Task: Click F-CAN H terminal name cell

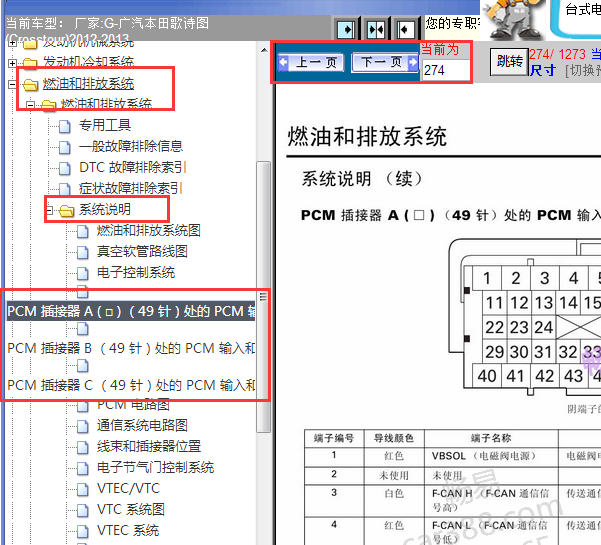Action: tap(491, 501)
